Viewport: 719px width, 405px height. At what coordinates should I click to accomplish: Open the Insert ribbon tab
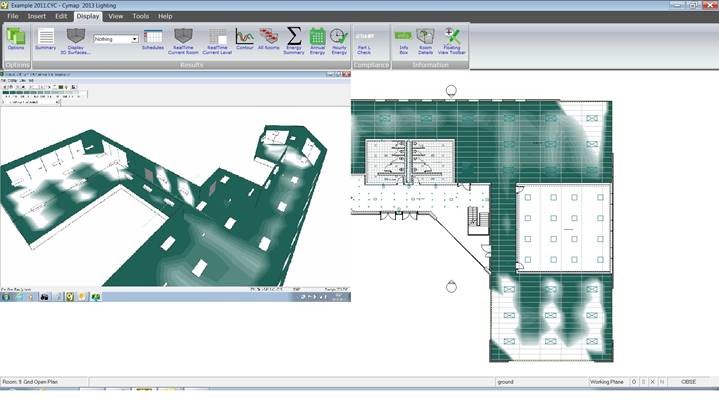pos(37,16)
